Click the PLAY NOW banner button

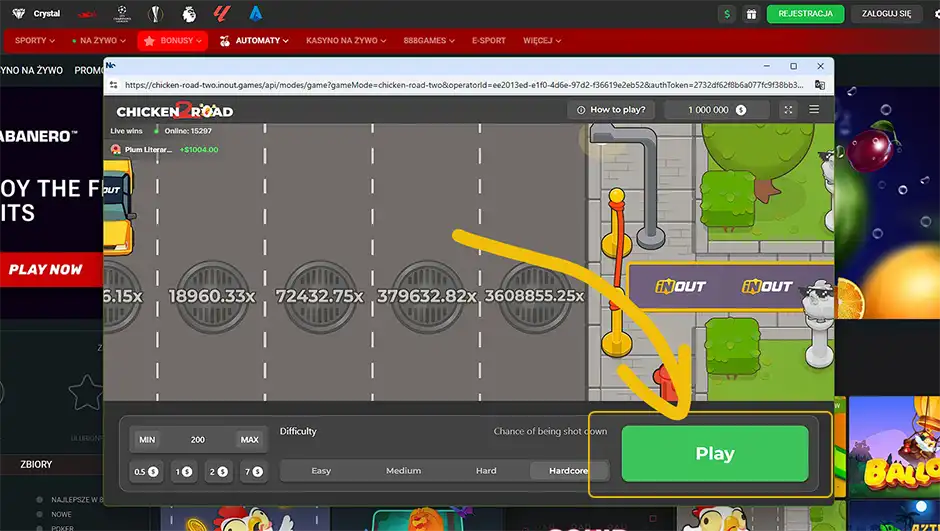tap(52, 270)
